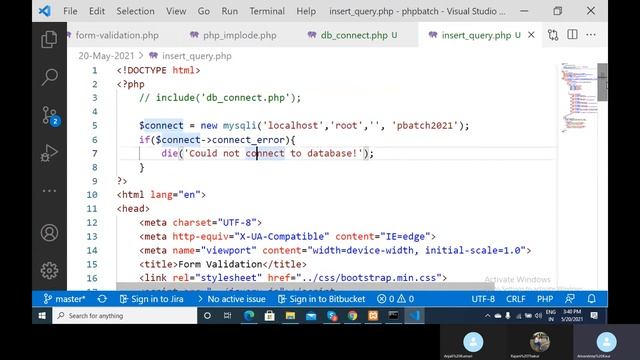This screenshot has width=640, height=360.
Task: Click the 20-May-2021 breadcrumb folder
Action: tap(106, 56)
